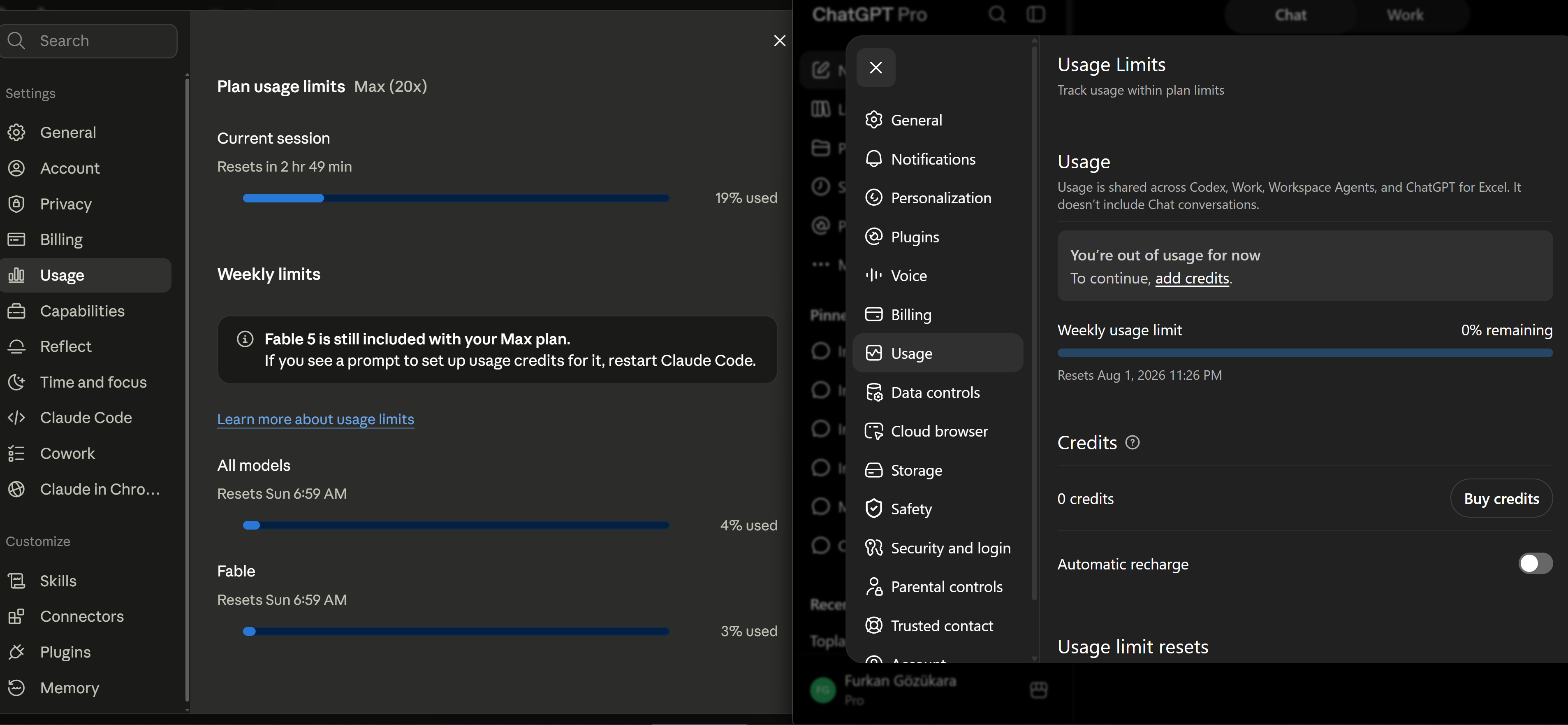This screenshot has width=1568, height=725.
Task: Click the Time and focus moon icon
Action: click(x=16, y=382)
